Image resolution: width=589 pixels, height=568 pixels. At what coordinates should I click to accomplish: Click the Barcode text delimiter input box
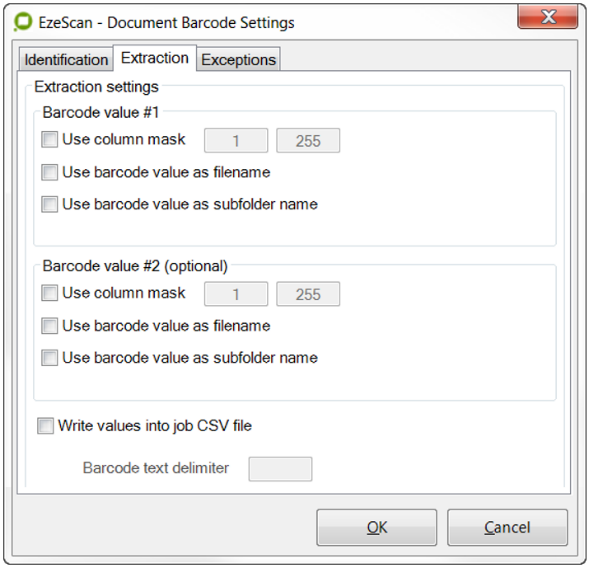point(280,469)
